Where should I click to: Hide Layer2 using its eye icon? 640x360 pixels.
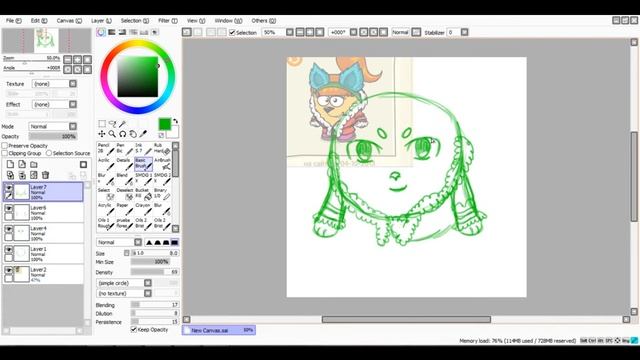click(x=8, y=271)
